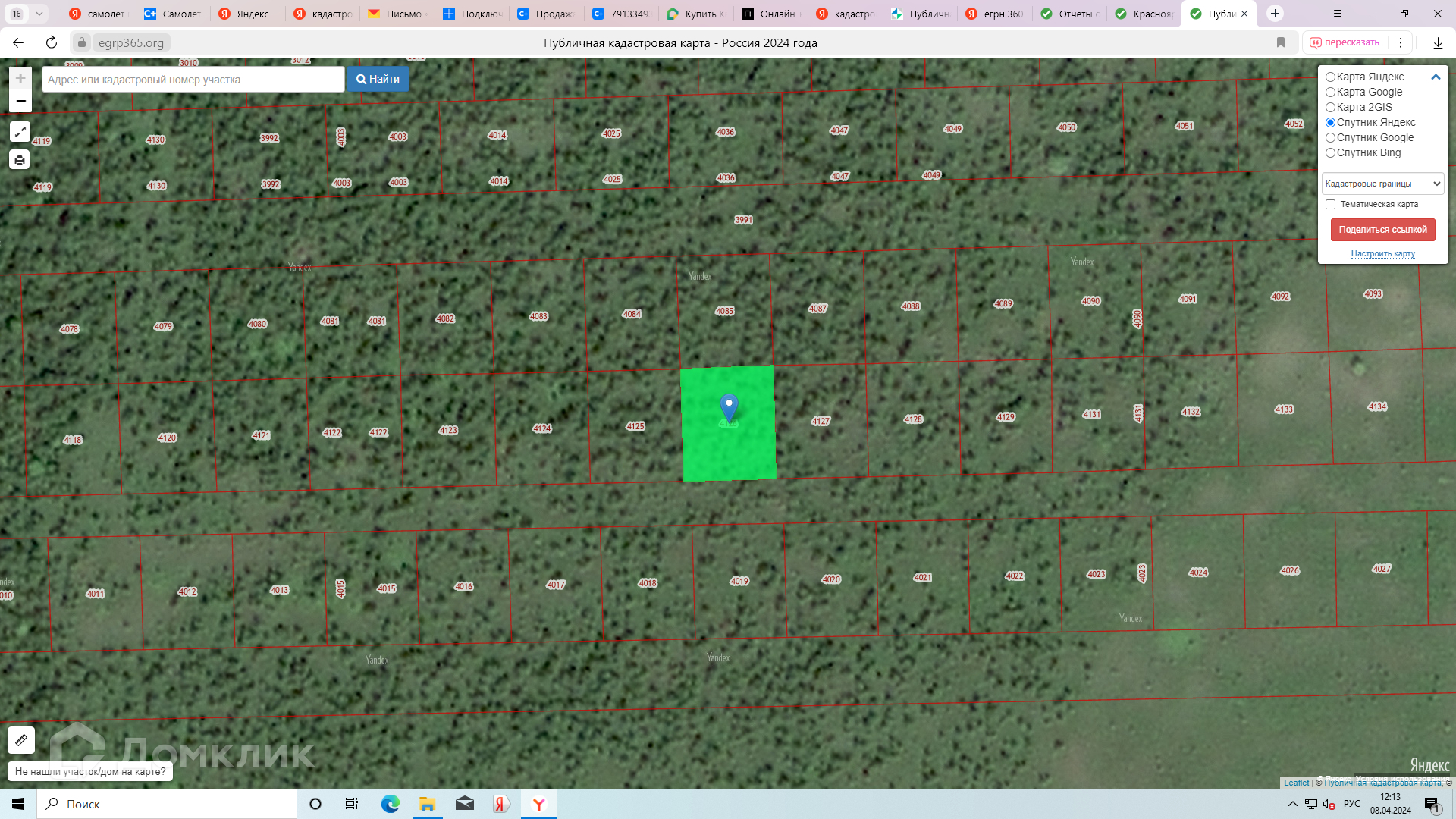Open the ruler measurement tool
Screen dimensions: 1456x819
pyautogui.click(x=21, y=739)
